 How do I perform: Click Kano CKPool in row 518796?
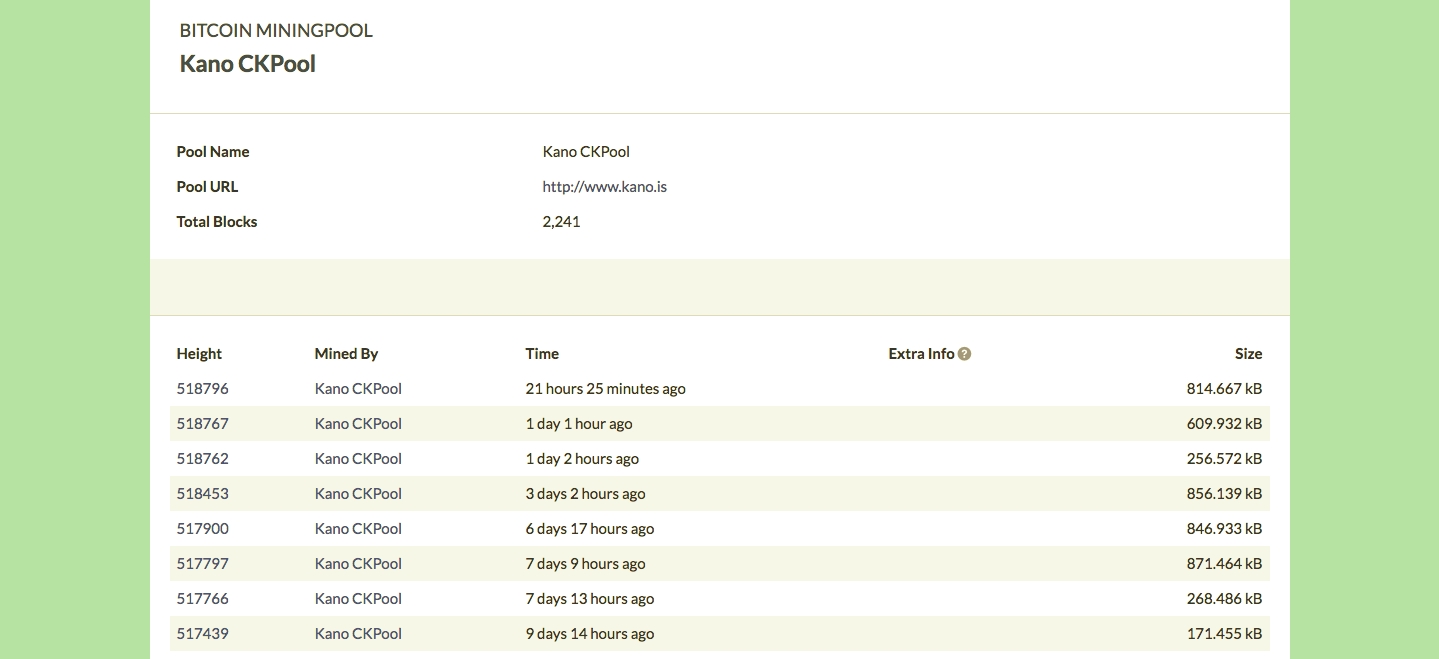pyautogui.click(x=358, y=389)
